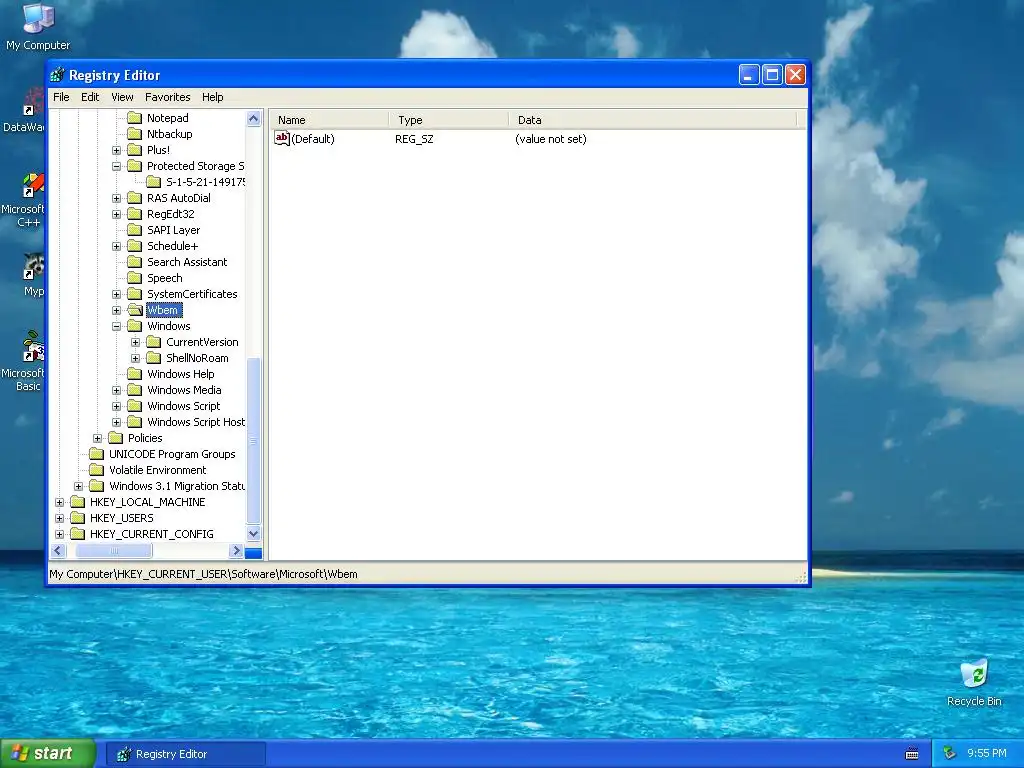Click the tree's vertical scrollbar thumb

[253, 440]
